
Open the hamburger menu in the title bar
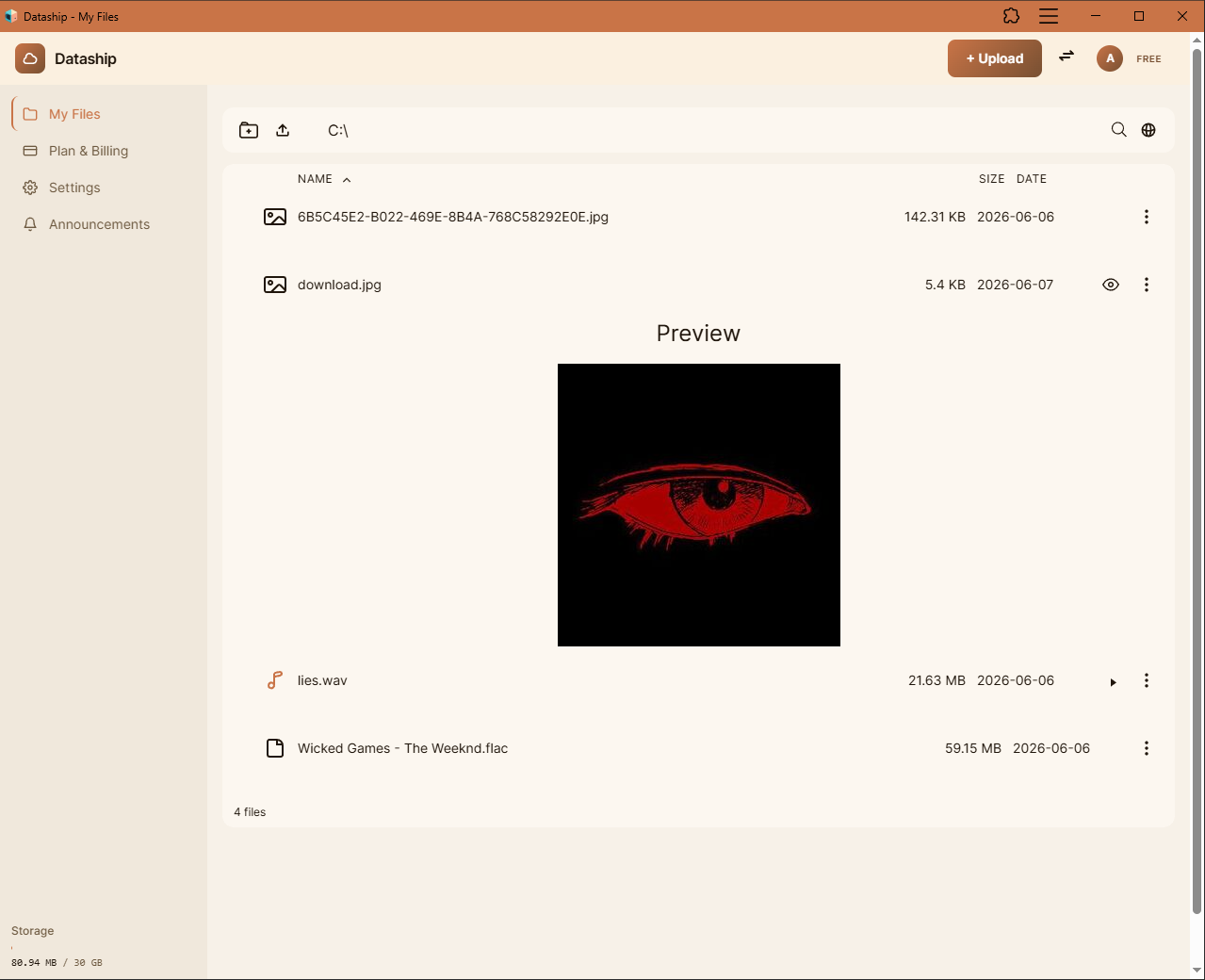(x=1049, y=16)
